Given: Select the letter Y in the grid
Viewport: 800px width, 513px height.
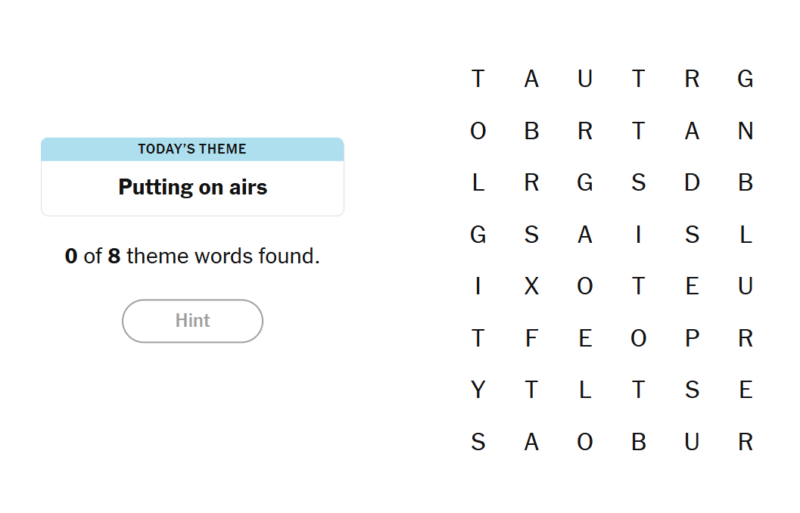Looking at the screenshot, I should (478, 390).
